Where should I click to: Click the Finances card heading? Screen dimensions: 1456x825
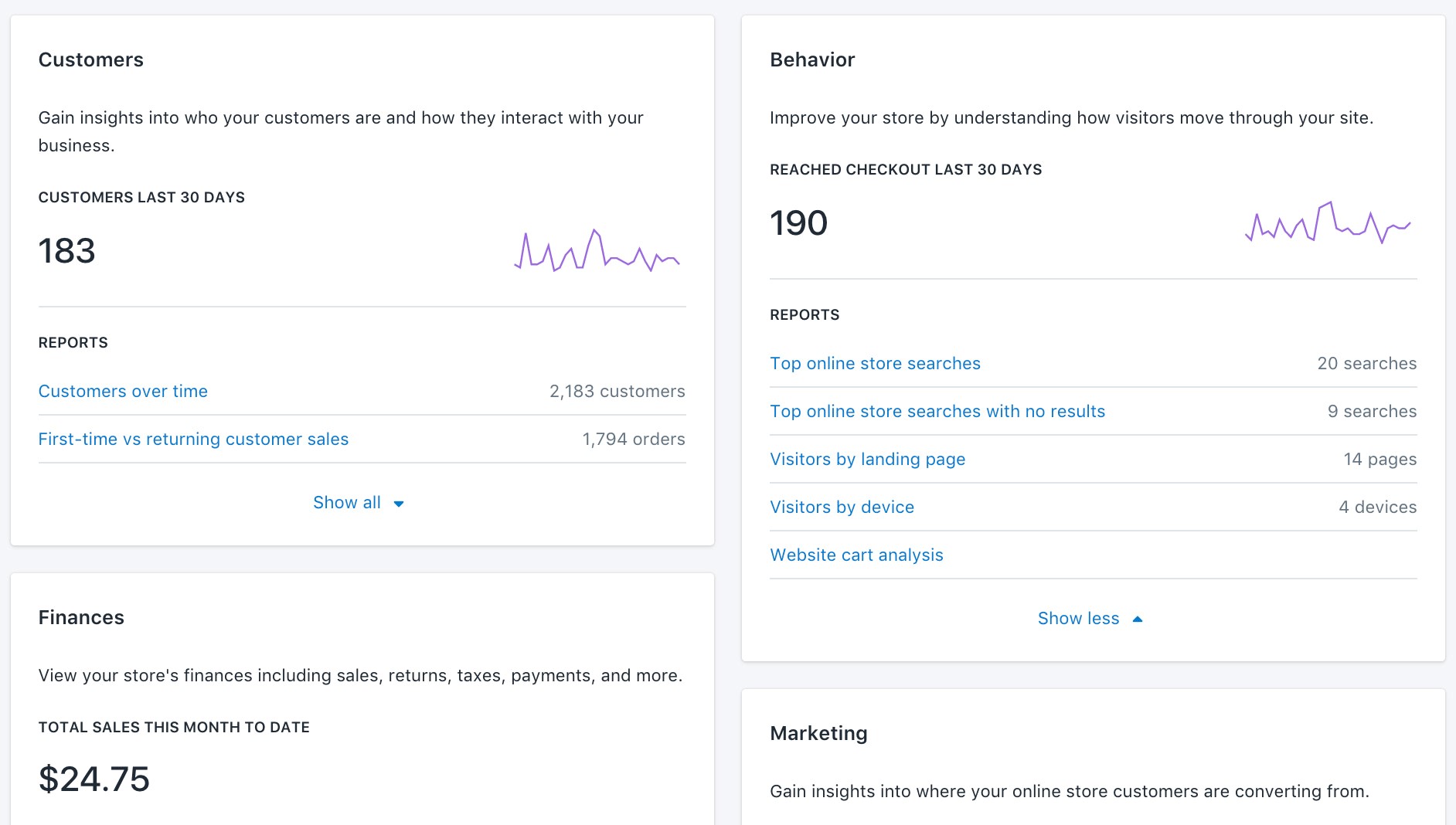[81, 617]
